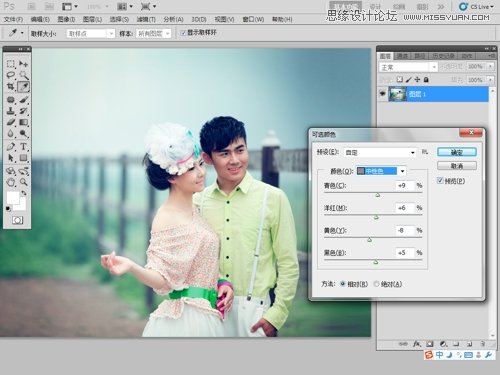Select the Type tool
500x375 pixels.
[x=23, y=146]
